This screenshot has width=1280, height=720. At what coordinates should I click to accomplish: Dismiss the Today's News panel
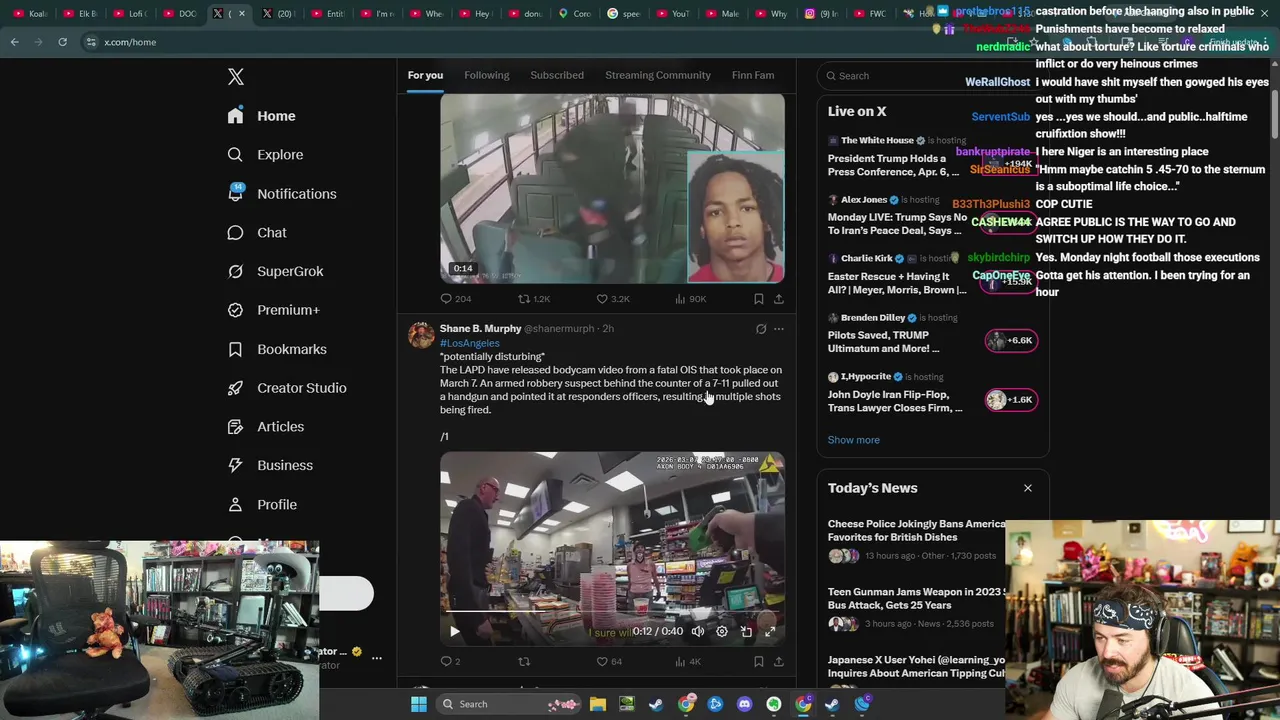tap(1027, 488)
